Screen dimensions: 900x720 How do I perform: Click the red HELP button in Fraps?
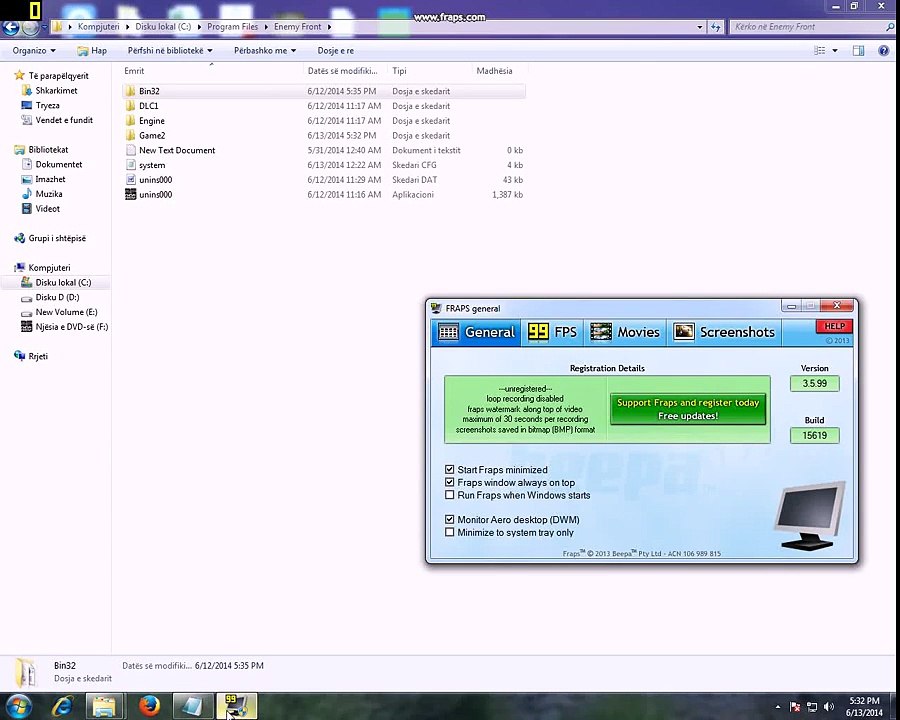click(834, 326)
